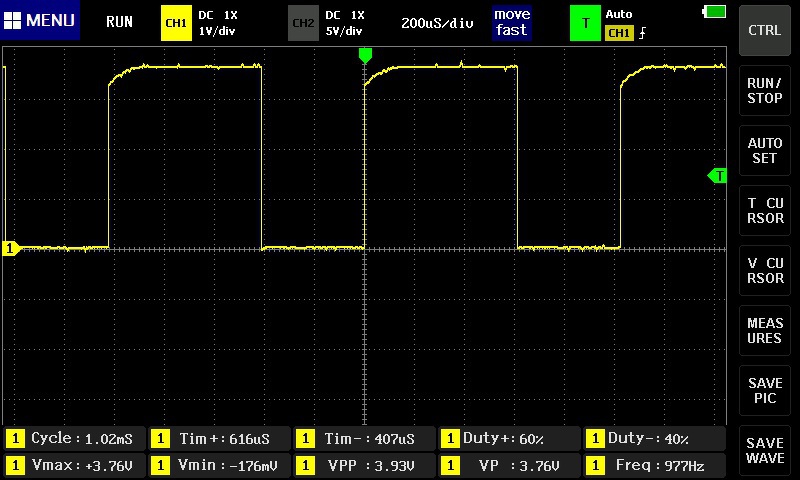This screenshot has width=800, height=480.
Task: Select the Vmin: -176mV measurement
Action: click(219, 465)
